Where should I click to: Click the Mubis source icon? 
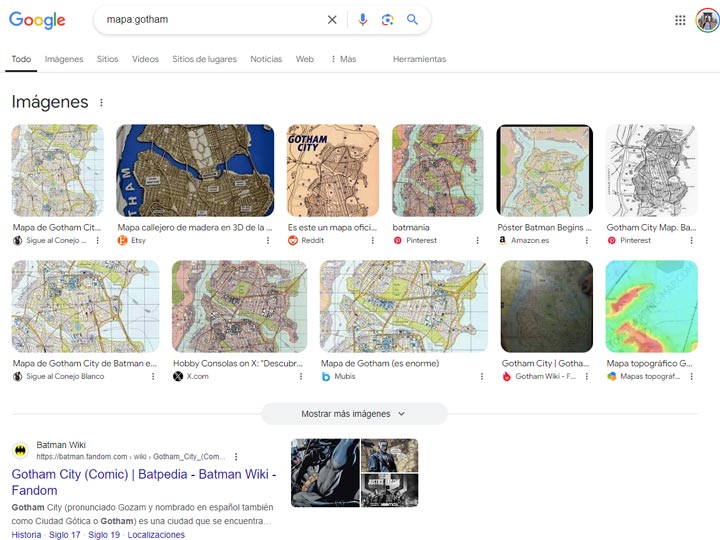click(x=326, y=377)
